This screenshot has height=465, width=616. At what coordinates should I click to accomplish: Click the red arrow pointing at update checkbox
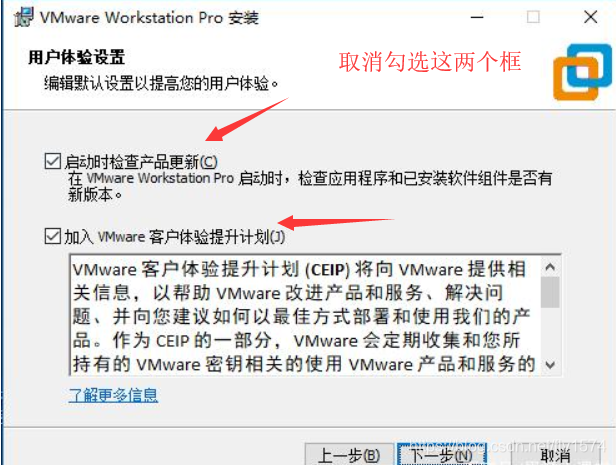point(247,119)
